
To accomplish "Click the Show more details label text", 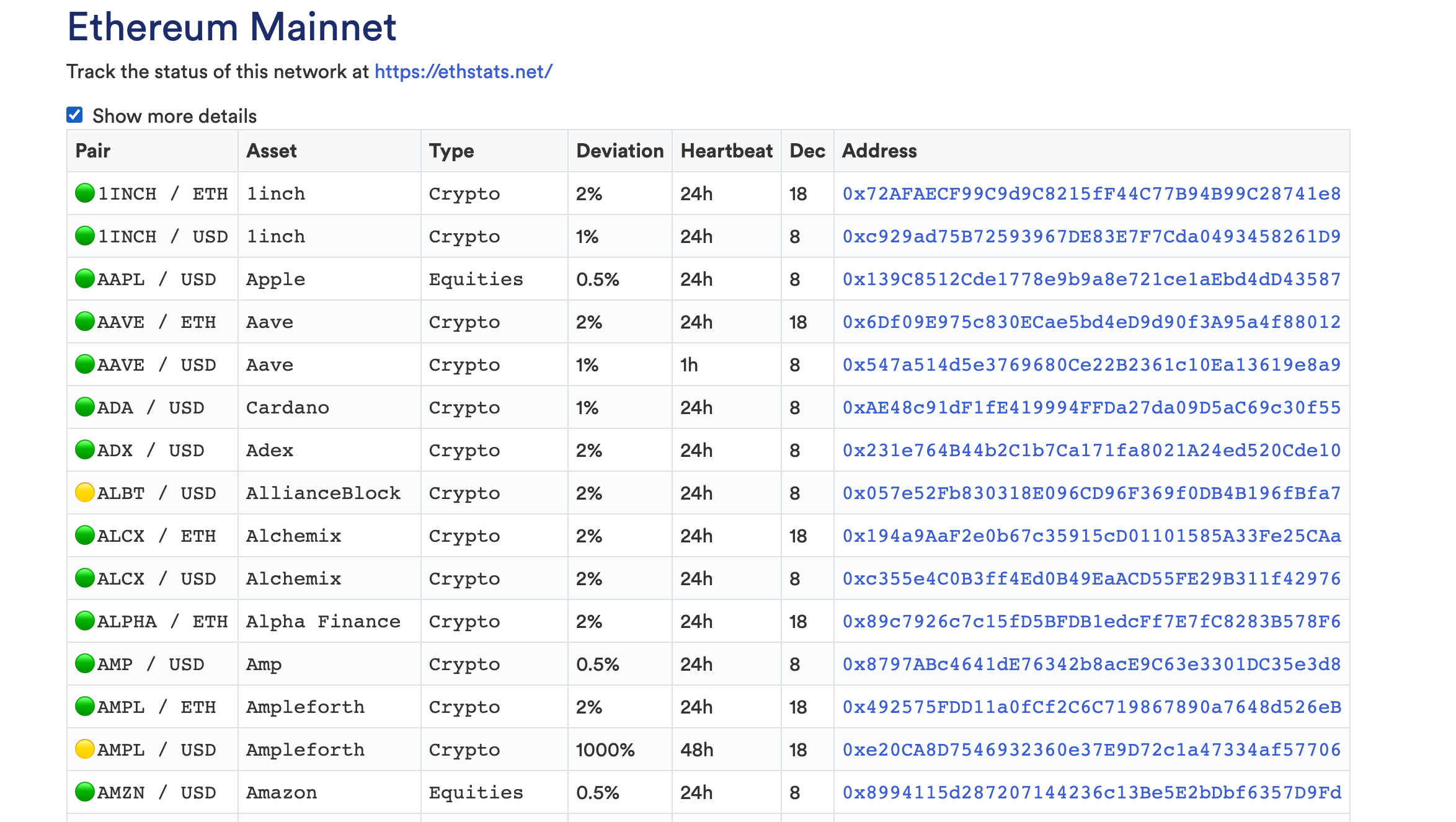I will pos(174,116).
